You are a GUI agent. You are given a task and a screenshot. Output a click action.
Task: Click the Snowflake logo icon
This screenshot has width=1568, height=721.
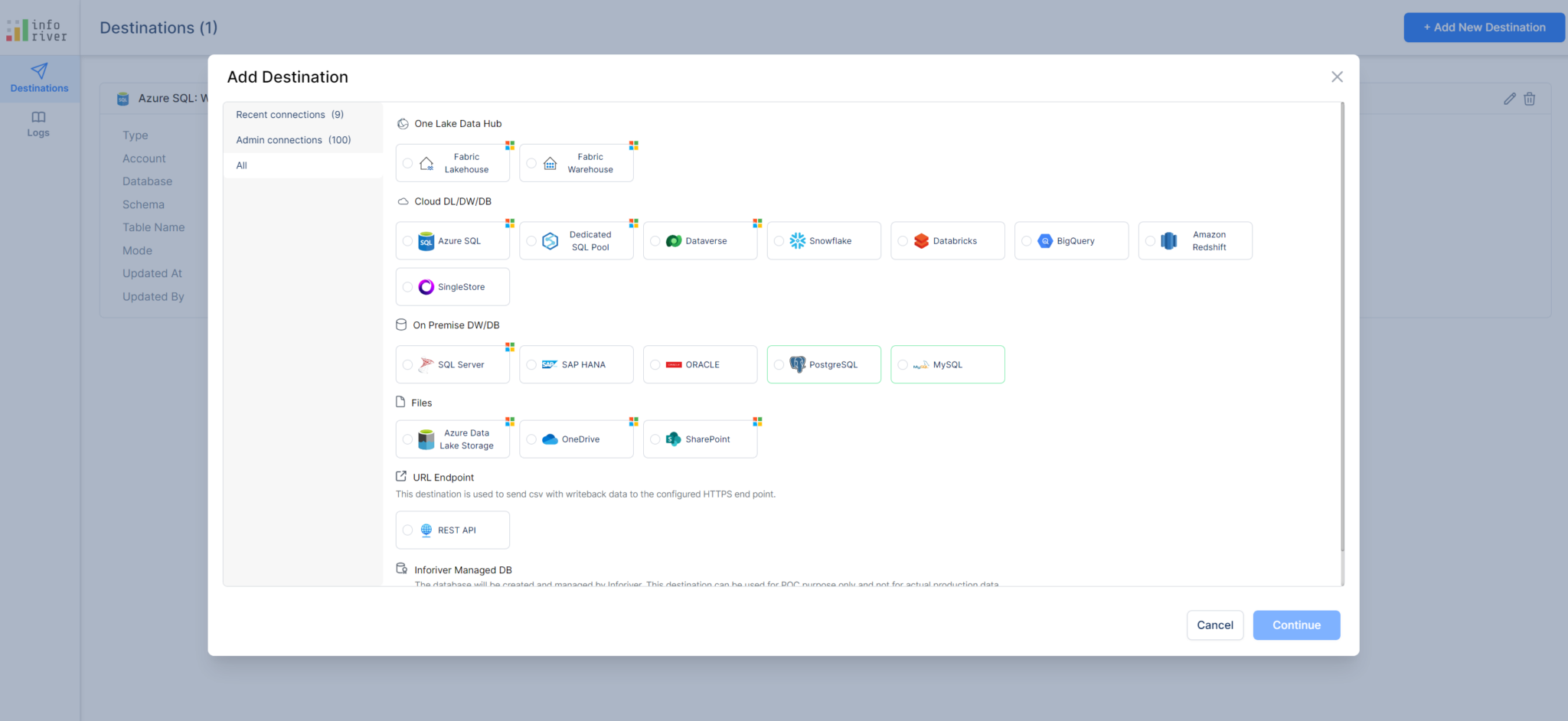coord(797,241)
